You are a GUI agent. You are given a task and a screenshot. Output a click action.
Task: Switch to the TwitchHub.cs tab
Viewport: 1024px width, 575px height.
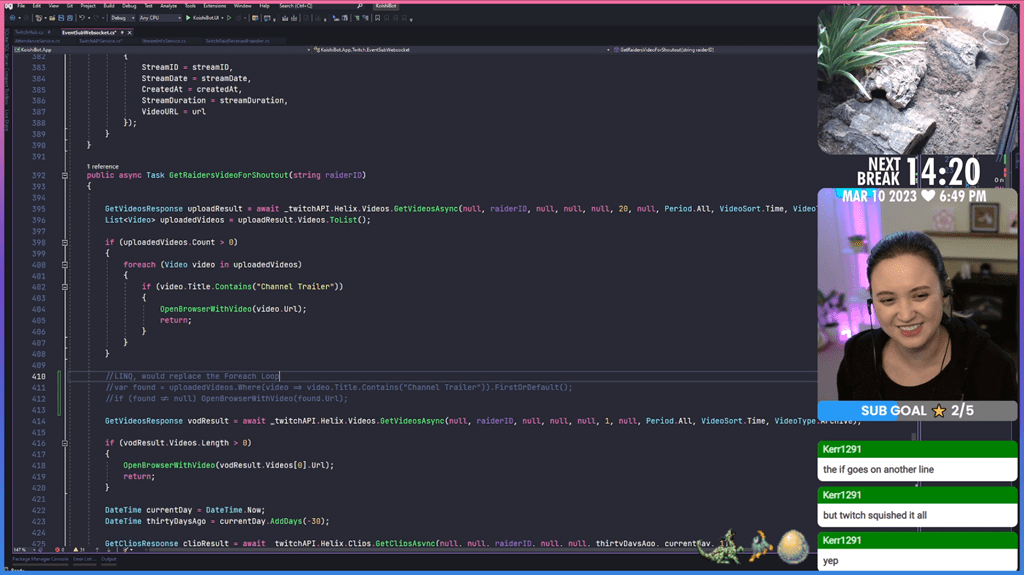click(29, 32)
